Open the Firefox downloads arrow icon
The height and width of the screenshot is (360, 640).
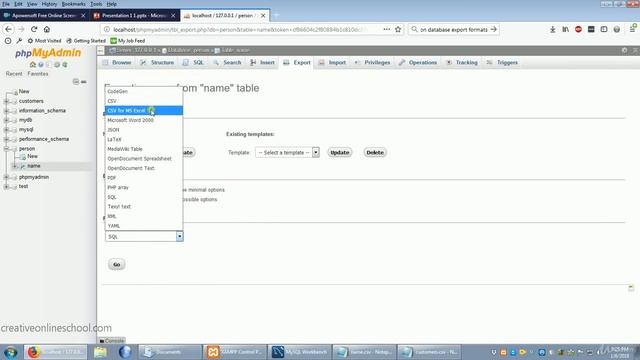coord(552,29)
